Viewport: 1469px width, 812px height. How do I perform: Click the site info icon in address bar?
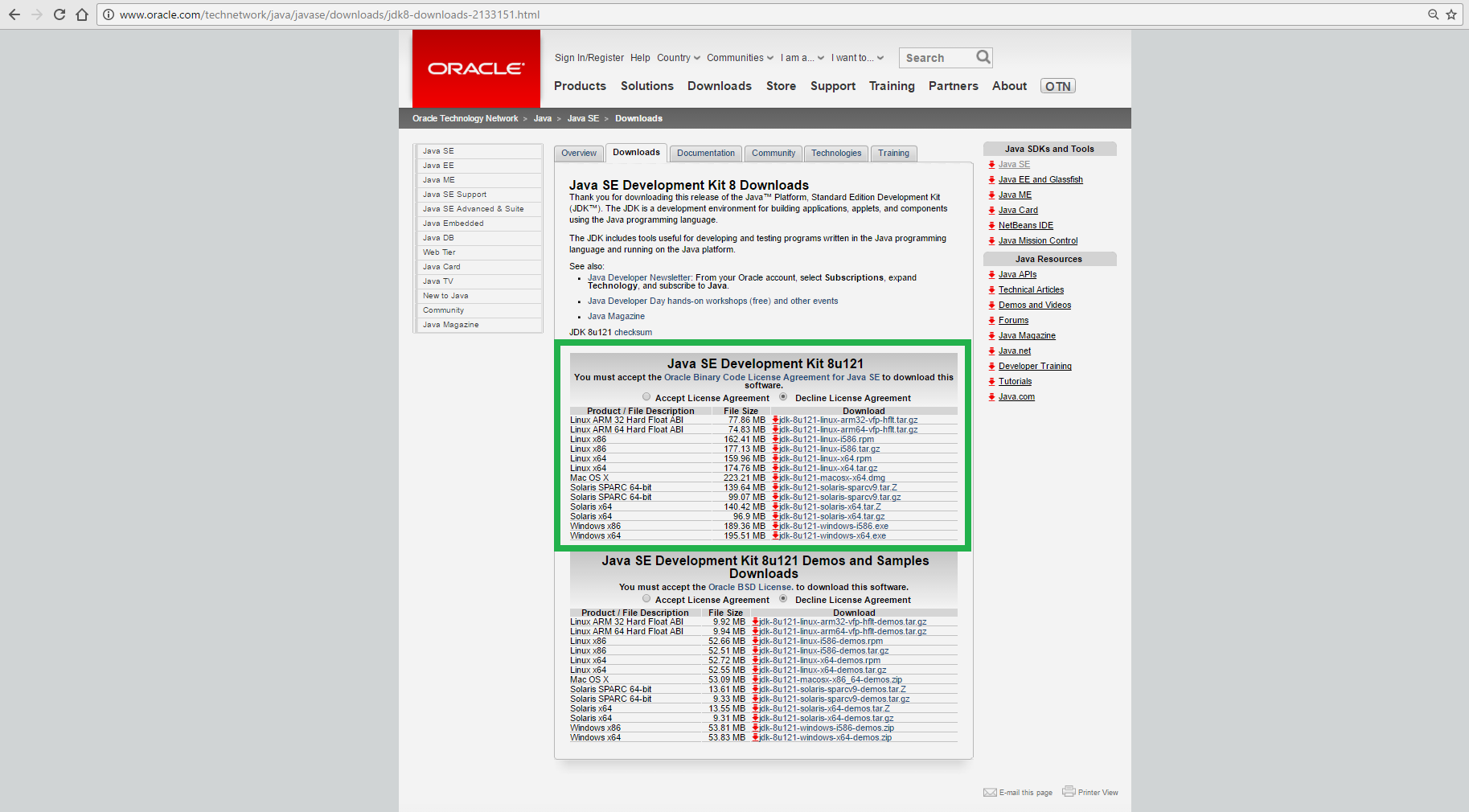click(109, 14)
